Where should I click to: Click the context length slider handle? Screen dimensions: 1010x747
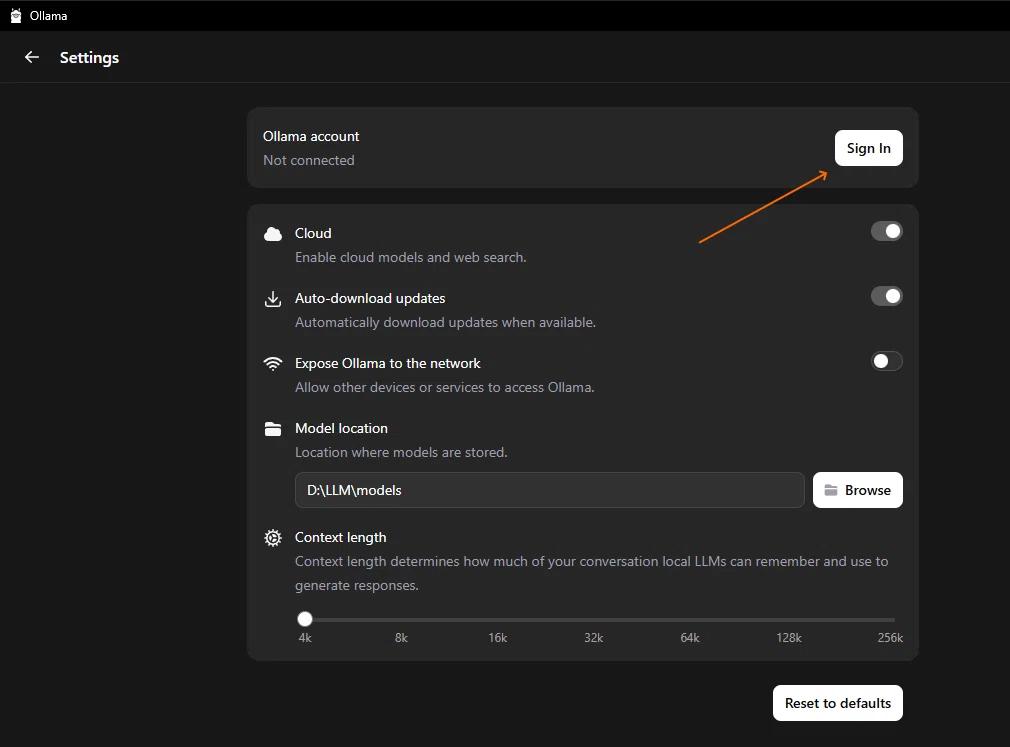[305, 619]
